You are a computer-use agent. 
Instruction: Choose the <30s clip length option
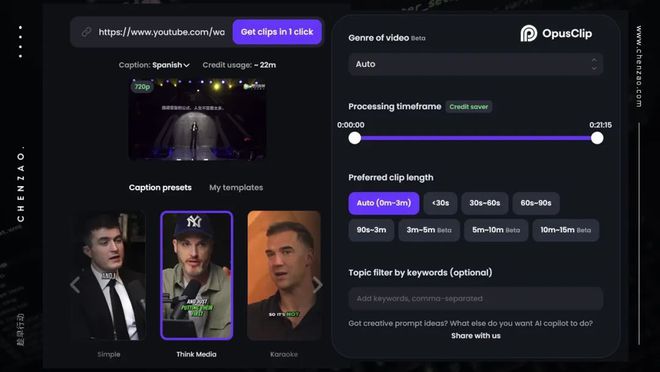440,203
